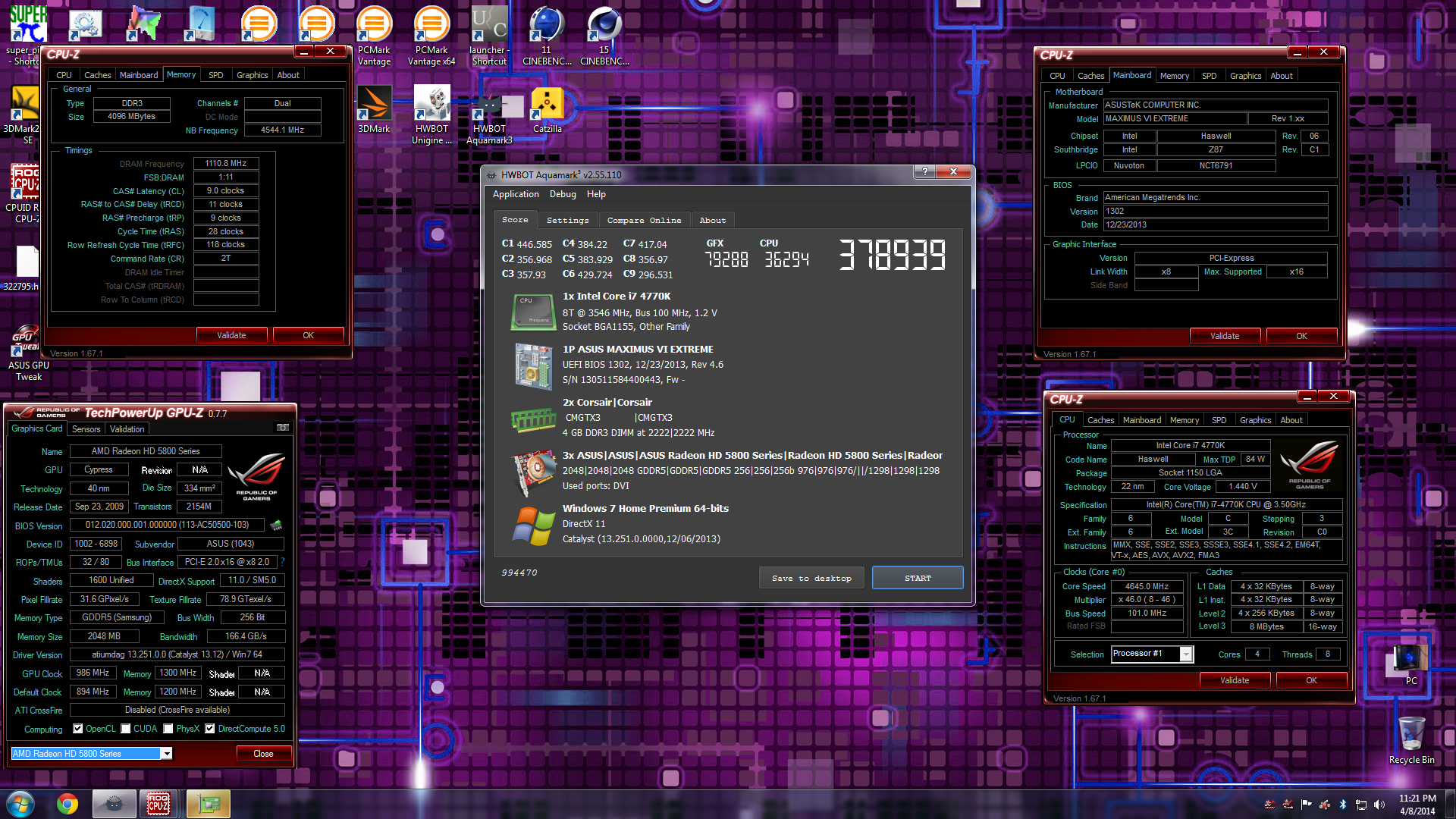Open the Help menu in Aquamark

(x=596, y=194)
